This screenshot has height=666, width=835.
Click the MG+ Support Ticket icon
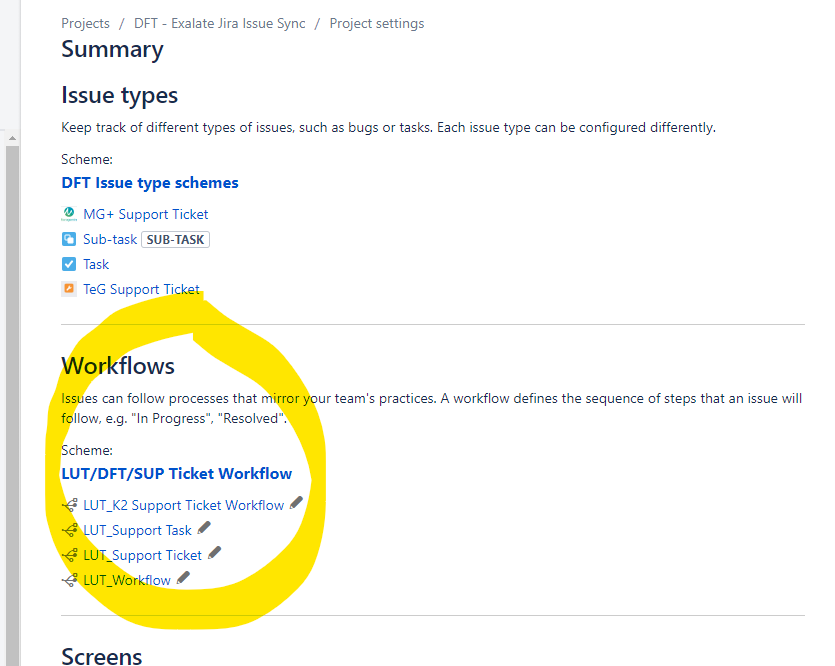(x=69, y=214)
